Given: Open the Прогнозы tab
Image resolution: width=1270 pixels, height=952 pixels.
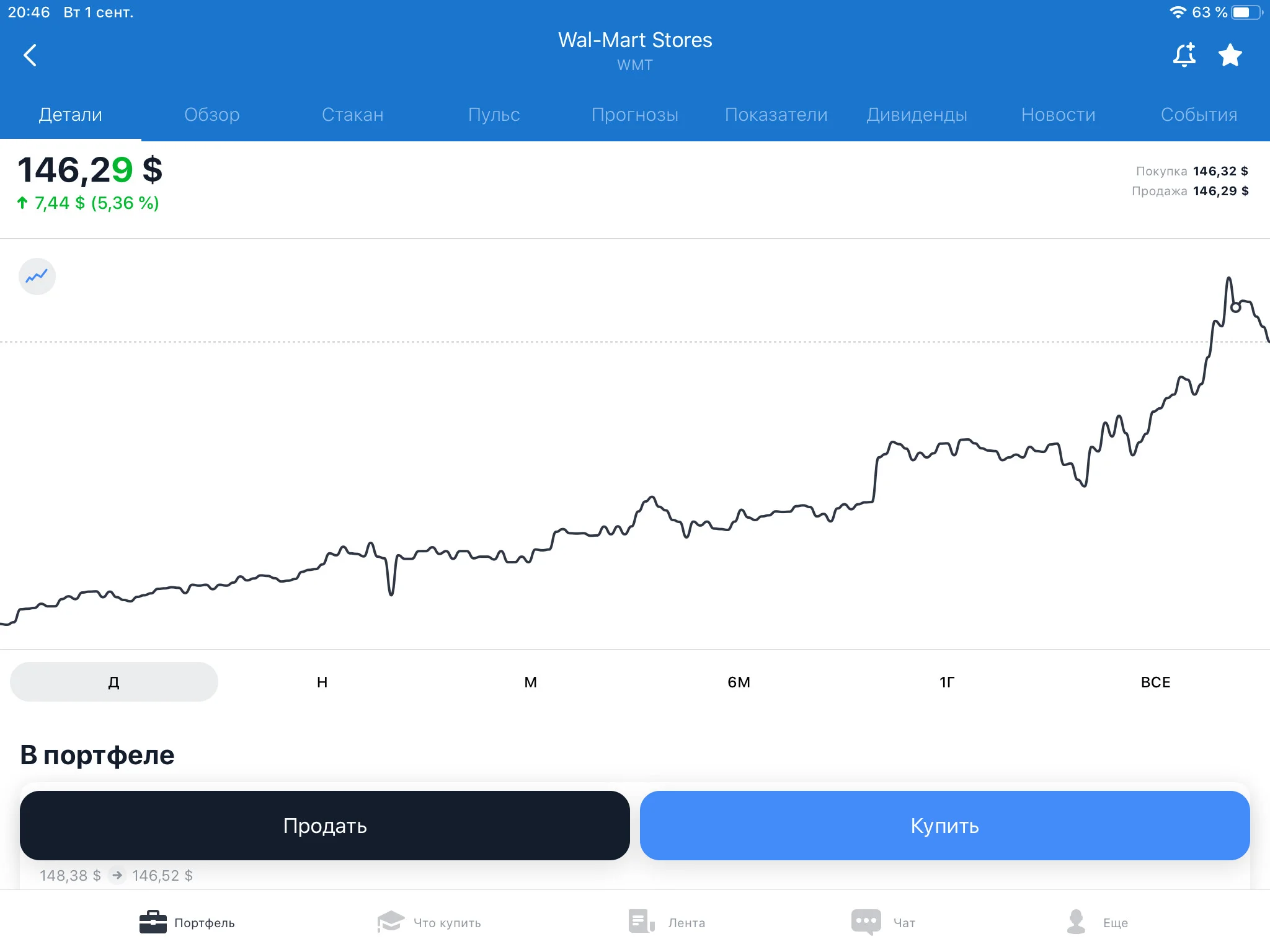Looking at the screenshot, I should click(635, 115).
